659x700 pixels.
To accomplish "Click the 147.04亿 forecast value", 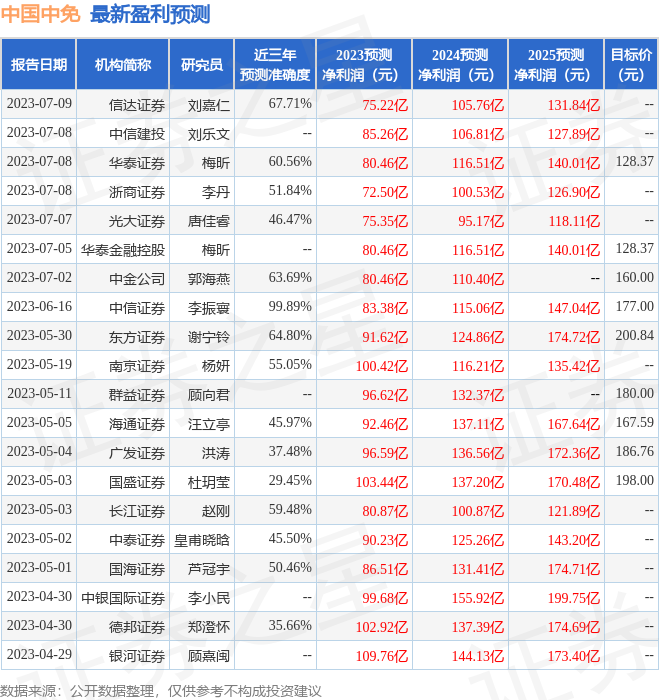I will (x=574, y=308).
